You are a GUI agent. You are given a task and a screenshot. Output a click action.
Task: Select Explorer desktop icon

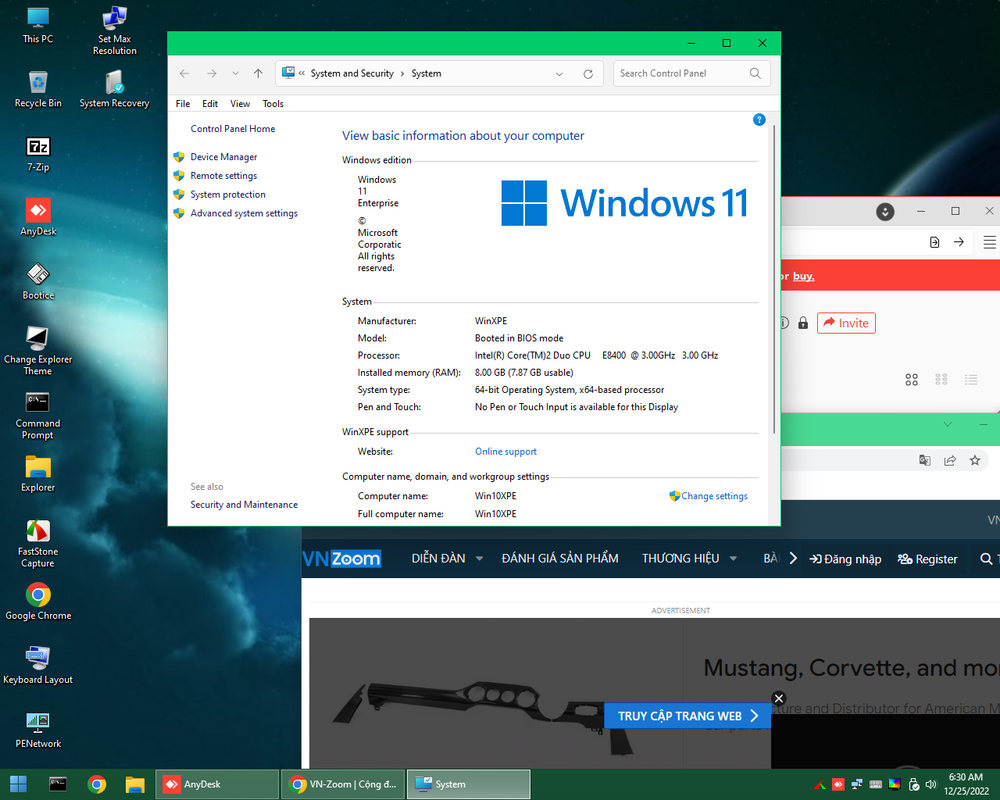click(x=38, y=473)
